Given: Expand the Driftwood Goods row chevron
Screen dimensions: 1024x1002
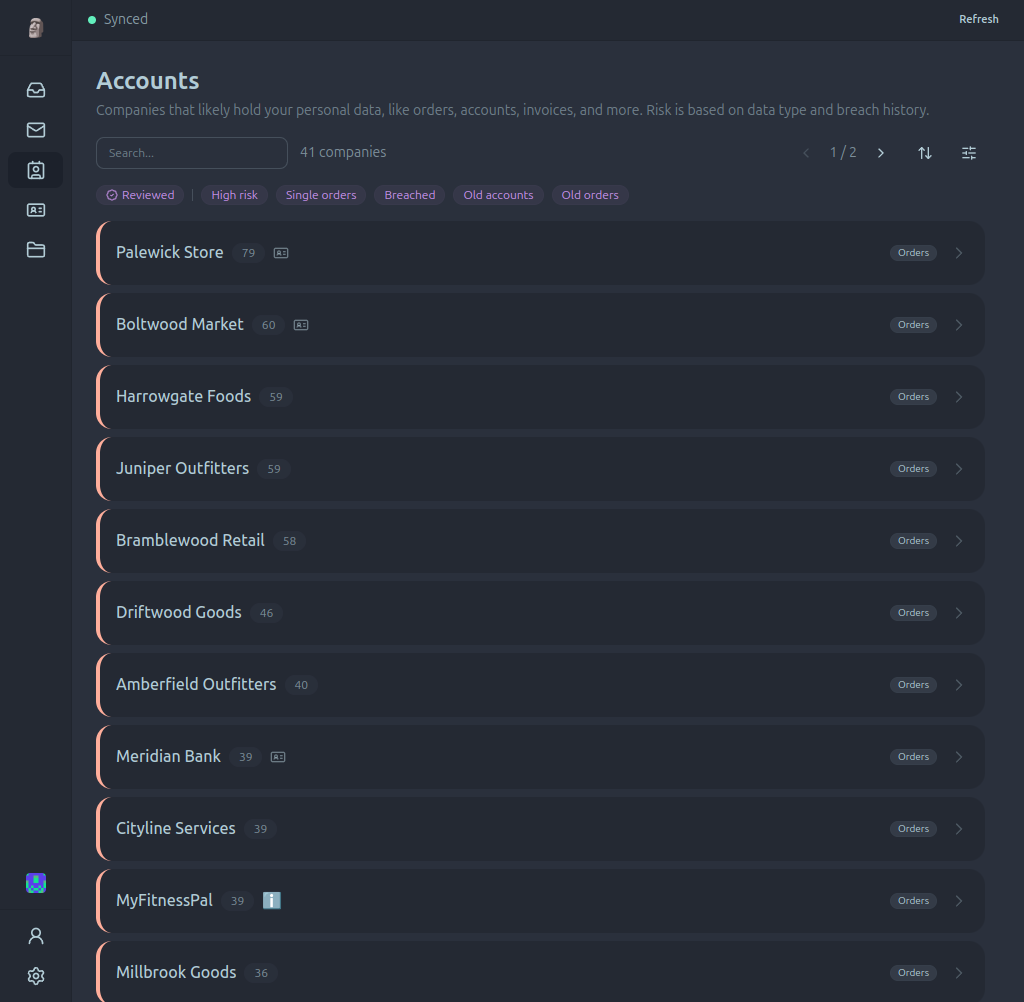Looking at the screenshot, I should point(959,613).
